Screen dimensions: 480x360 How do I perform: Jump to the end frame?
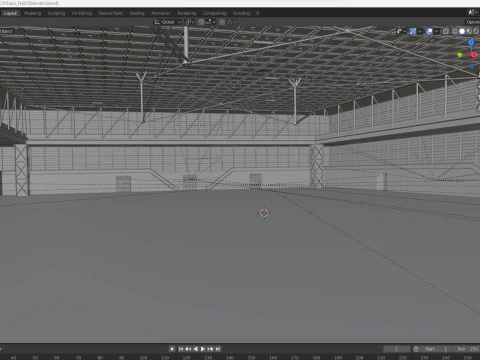218,349
